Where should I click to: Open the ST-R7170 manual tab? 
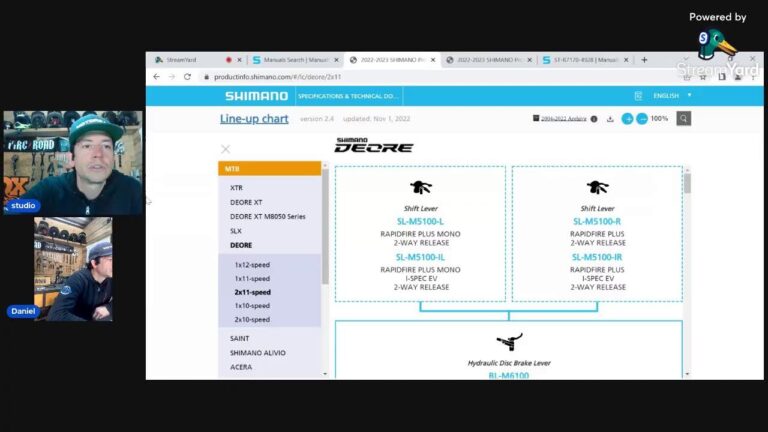point(585,60)
